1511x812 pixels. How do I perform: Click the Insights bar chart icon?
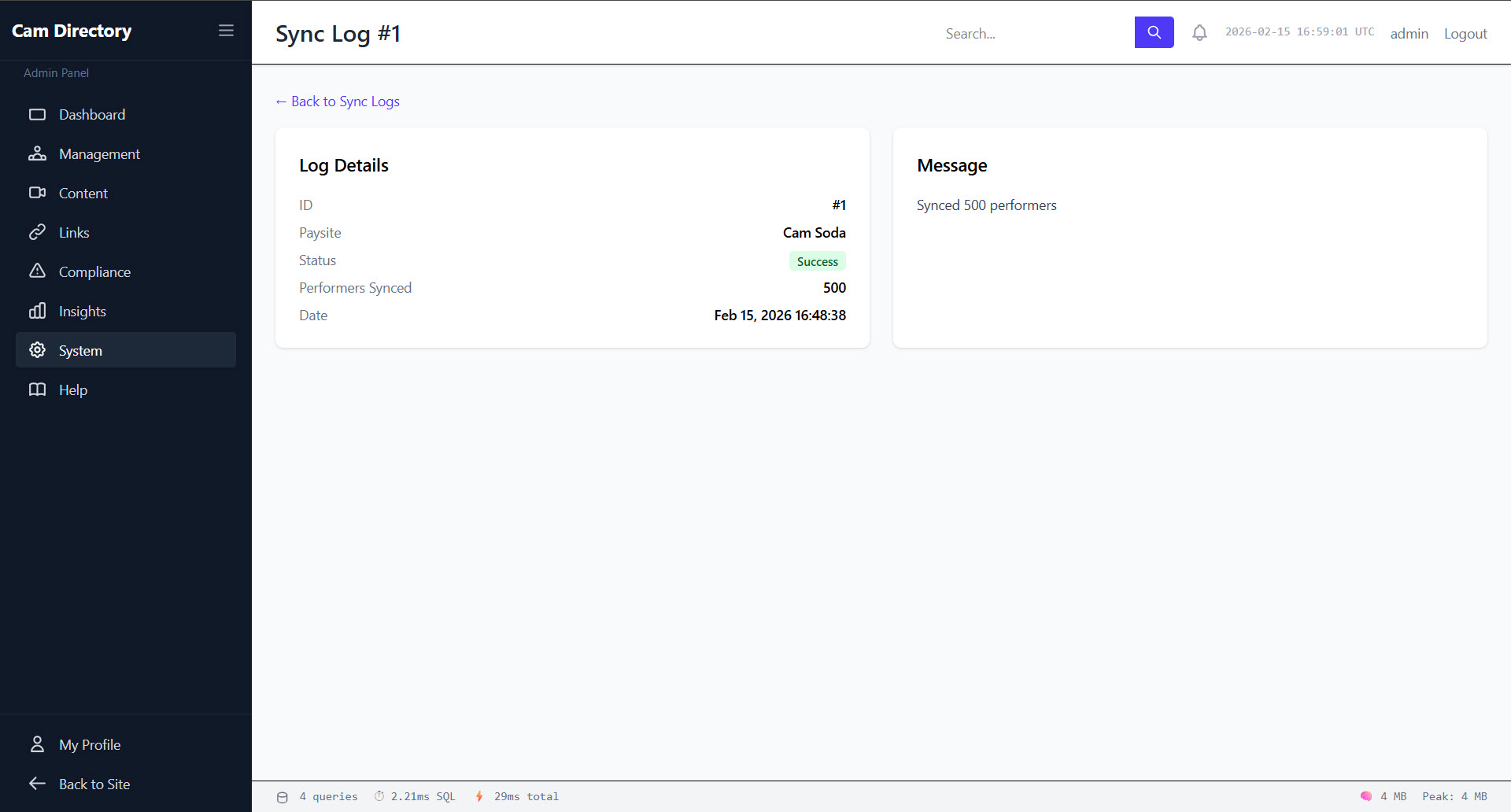(37, 312)
